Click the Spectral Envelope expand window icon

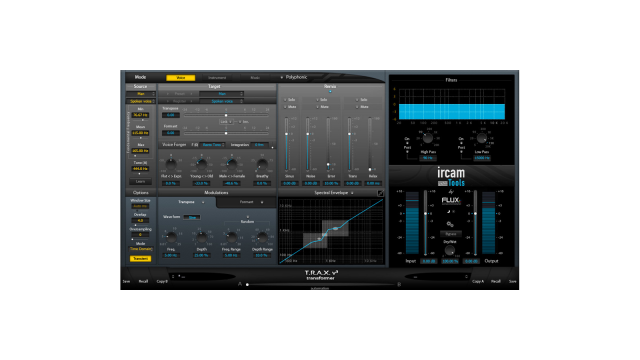pyautogui.click(x=380, y=193)
